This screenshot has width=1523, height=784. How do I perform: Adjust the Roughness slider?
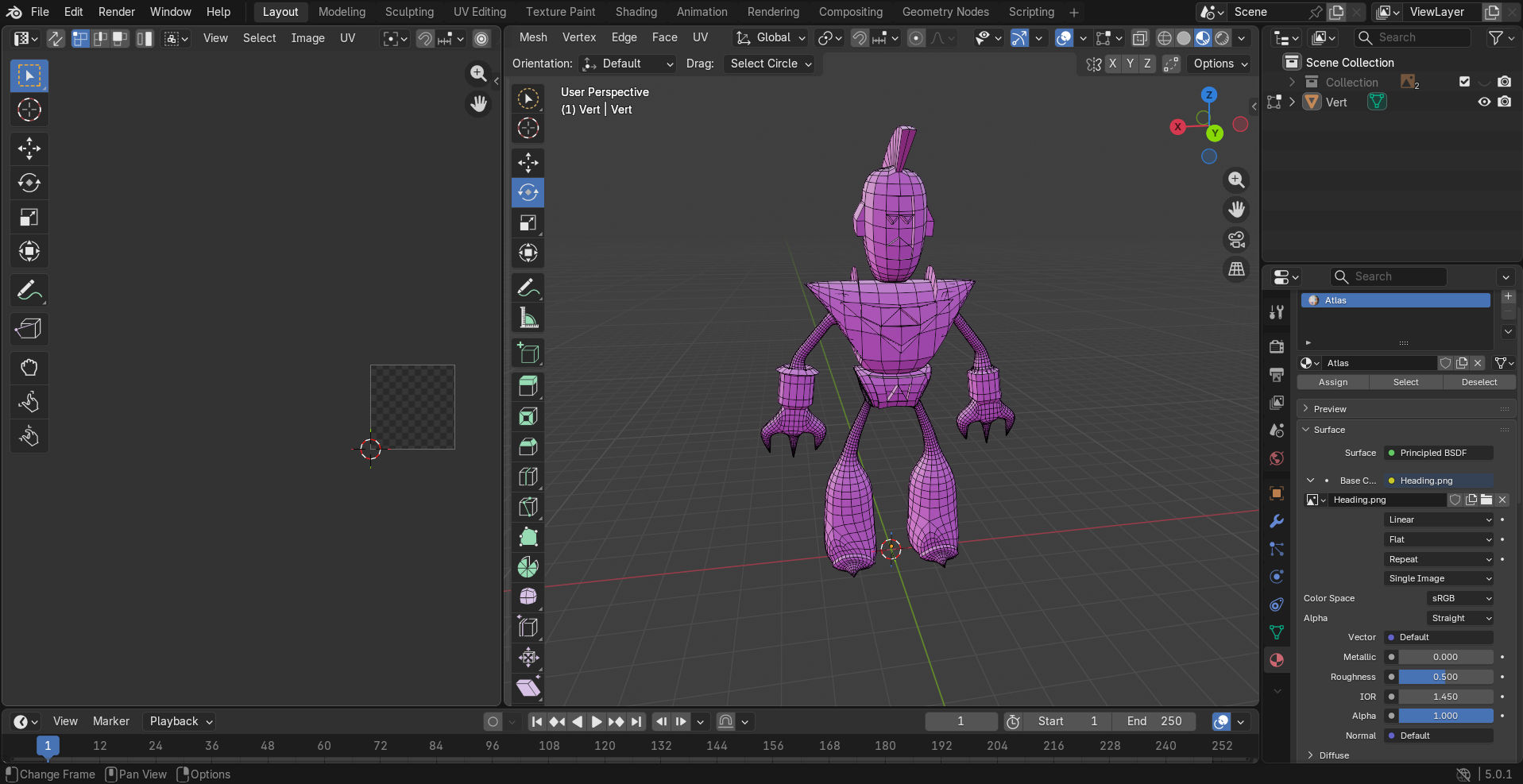[1444, 677]
